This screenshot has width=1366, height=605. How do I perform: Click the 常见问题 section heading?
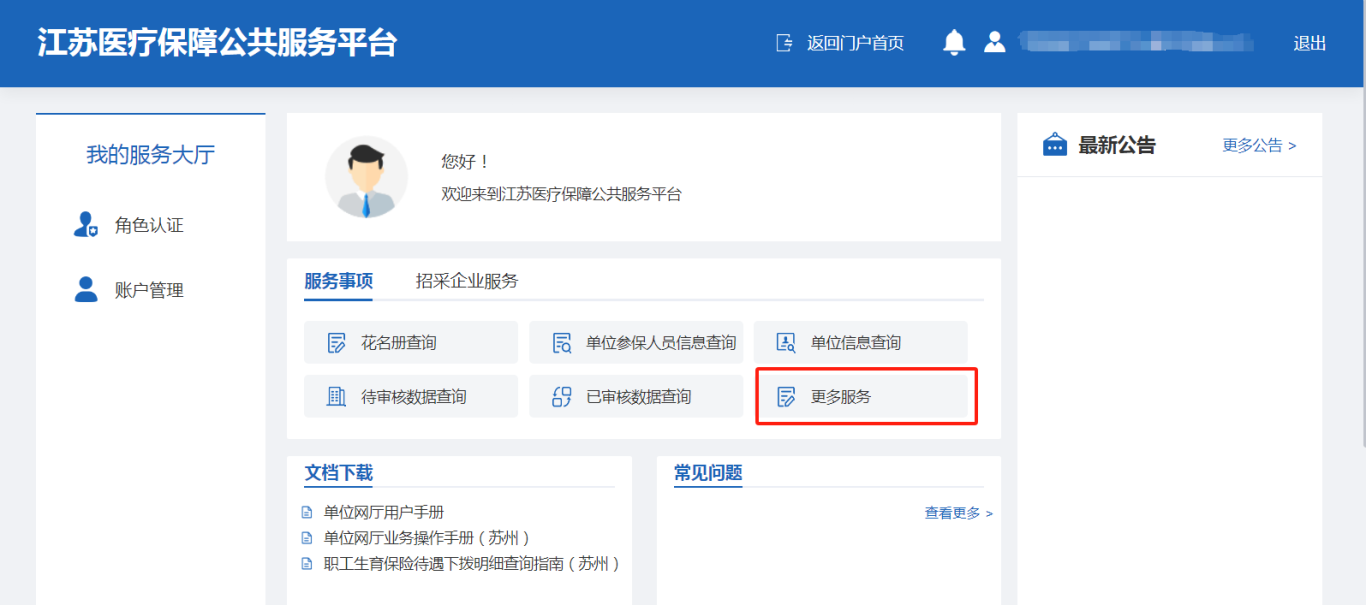pyautogui.click(x=708, y=473)
